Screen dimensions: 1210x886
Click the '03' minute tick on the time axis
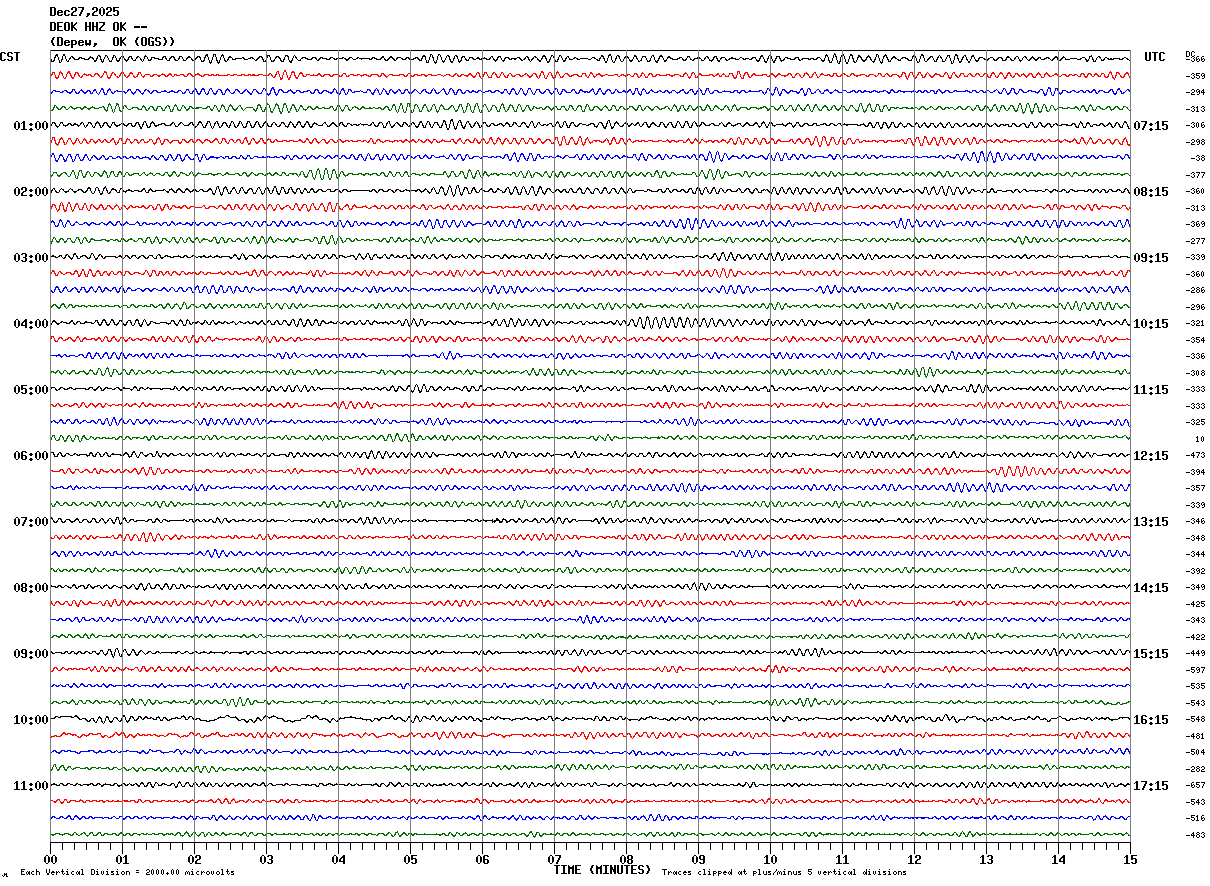point(266,859)
